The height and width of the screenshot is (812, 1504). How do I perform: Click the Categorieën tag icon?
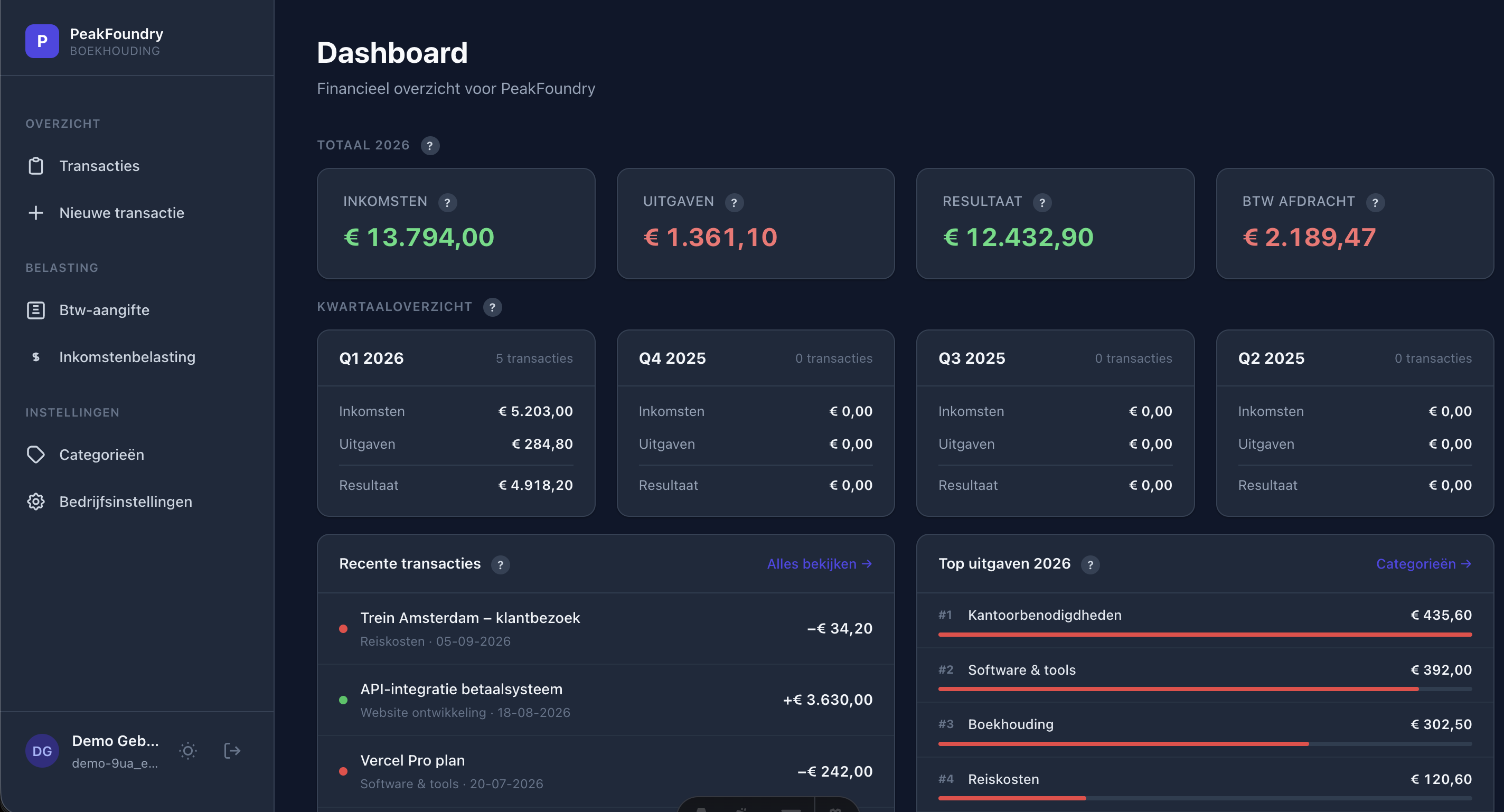point(35,454)
